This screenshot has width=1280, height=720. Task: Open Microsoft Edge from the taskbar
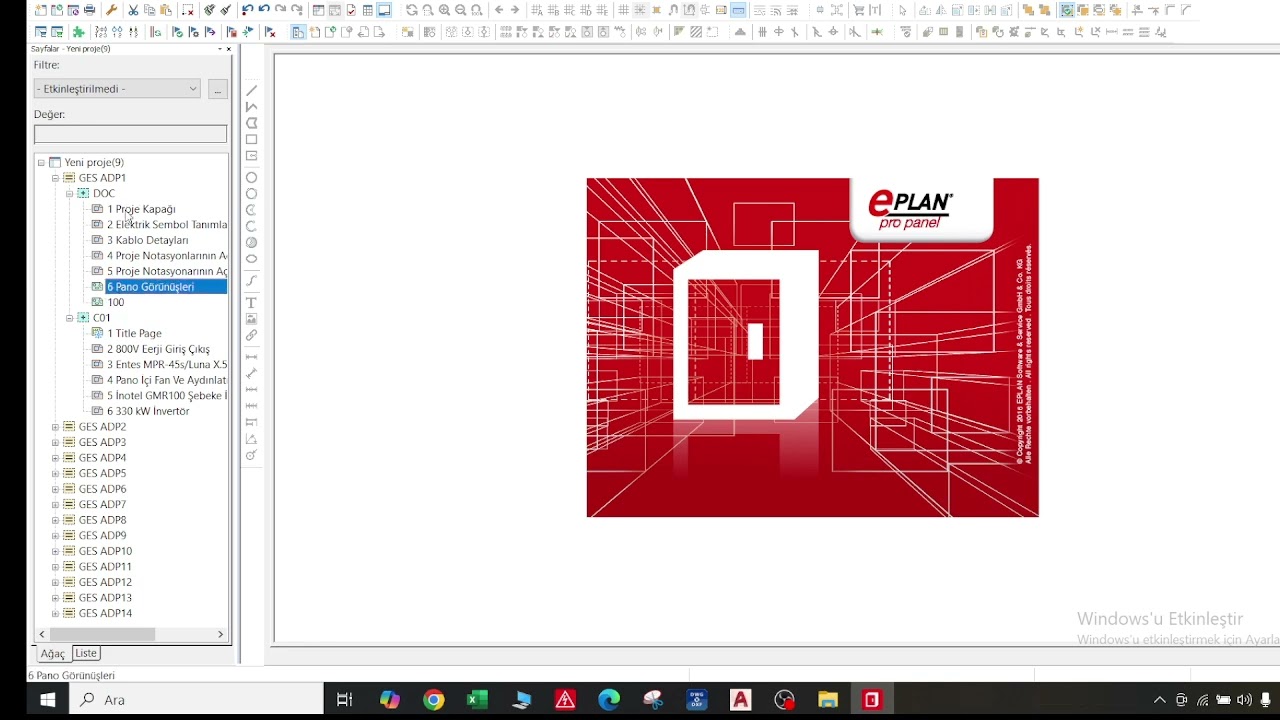click(609, 700)
